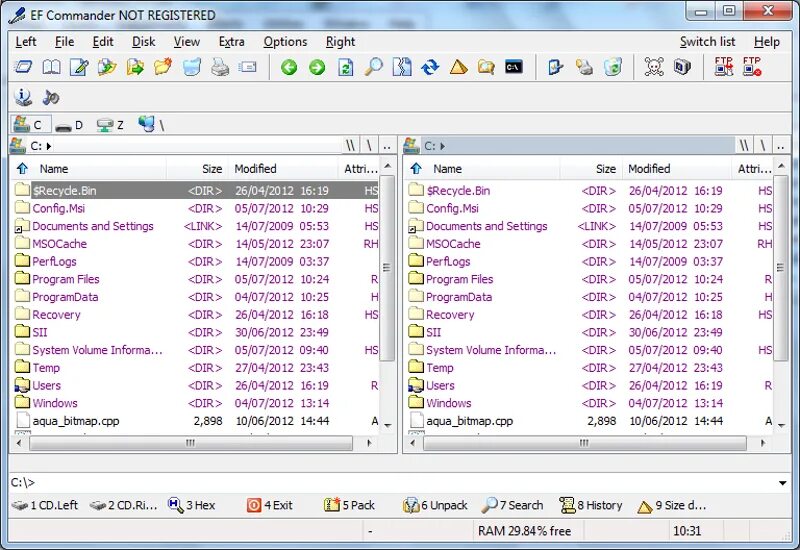Click the barrel icon next to skull
Image resolution: width=800 pixels, height=550 pixels.
click(682, 67)
